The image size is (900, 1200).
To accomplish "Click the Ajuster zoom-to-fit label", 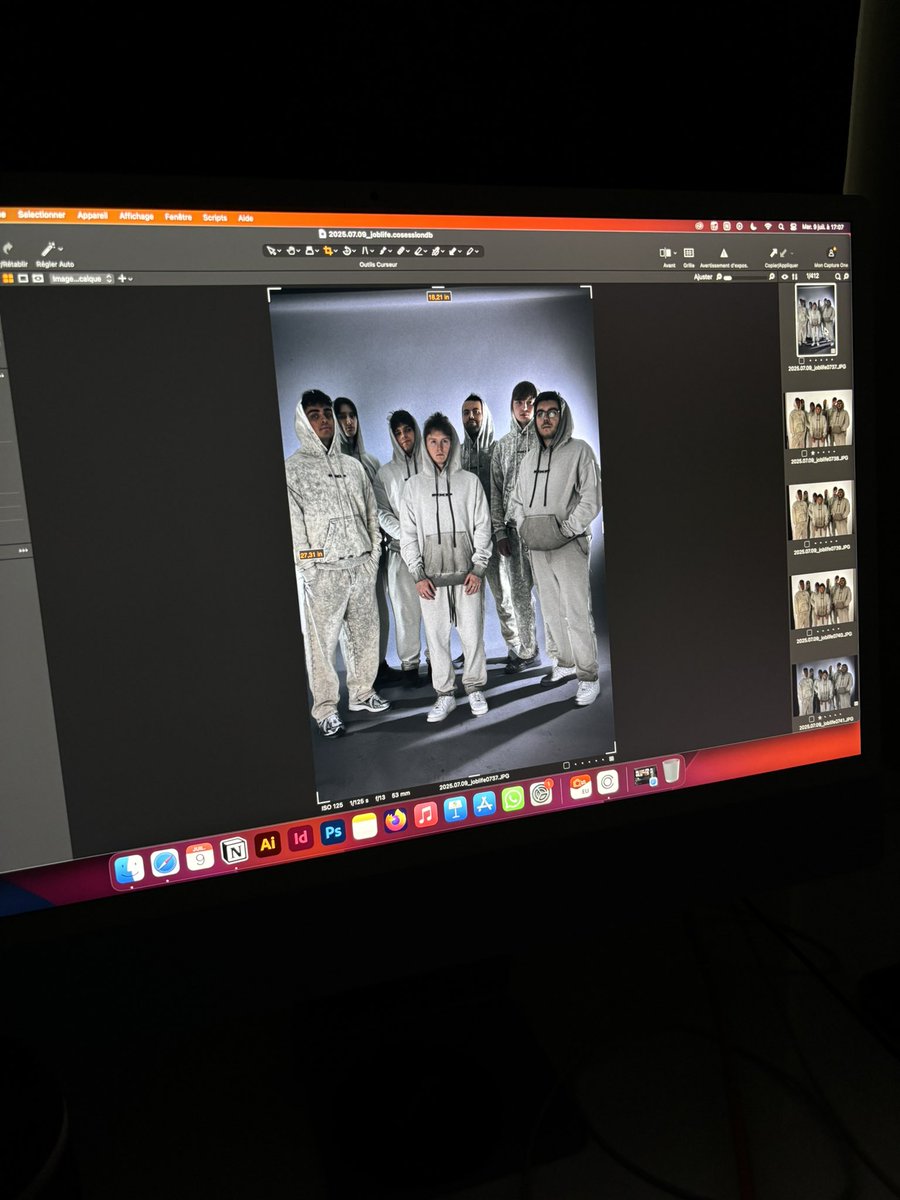I will pyautogui.click(x=703, y=276).
